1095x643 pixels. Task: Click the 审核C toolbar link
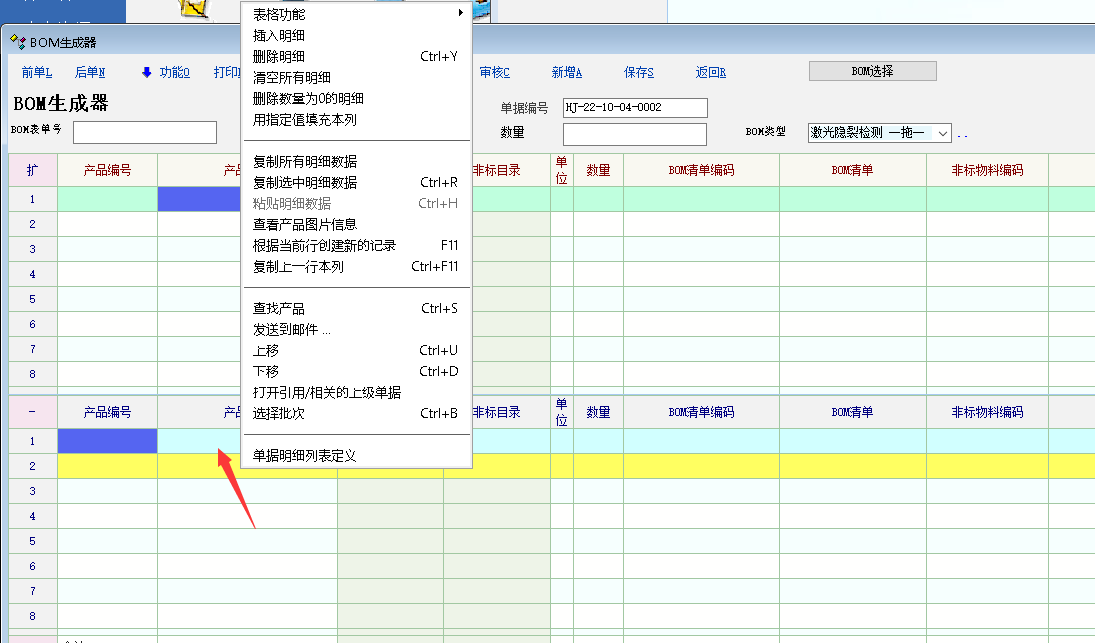494,72
